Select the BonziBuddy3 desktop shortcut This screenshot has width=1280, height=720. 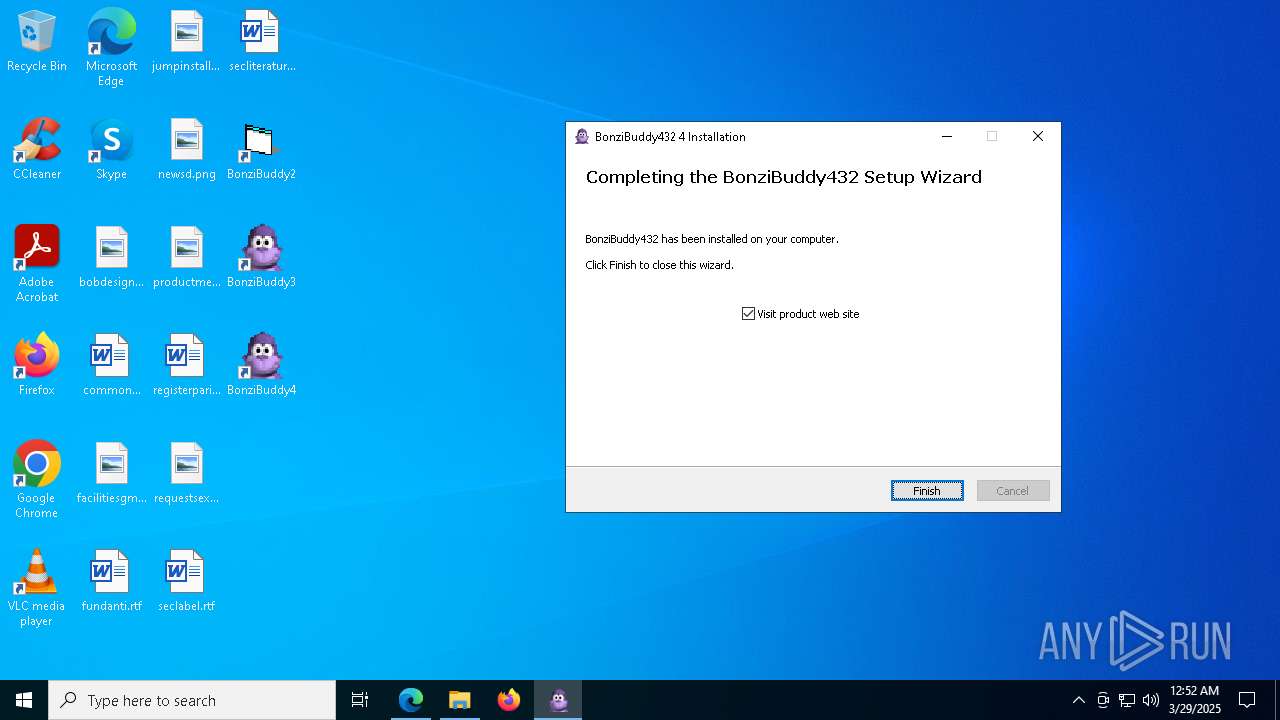click(261, 258)
